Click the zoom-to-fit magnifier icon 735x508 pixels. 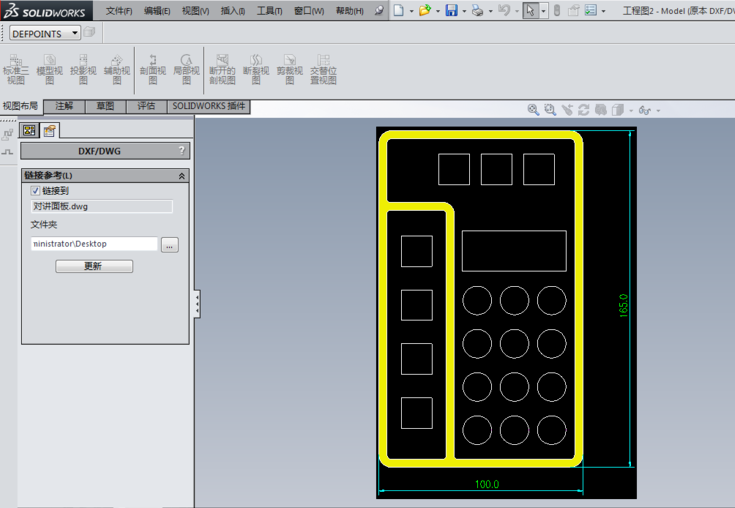click(534, 110)
